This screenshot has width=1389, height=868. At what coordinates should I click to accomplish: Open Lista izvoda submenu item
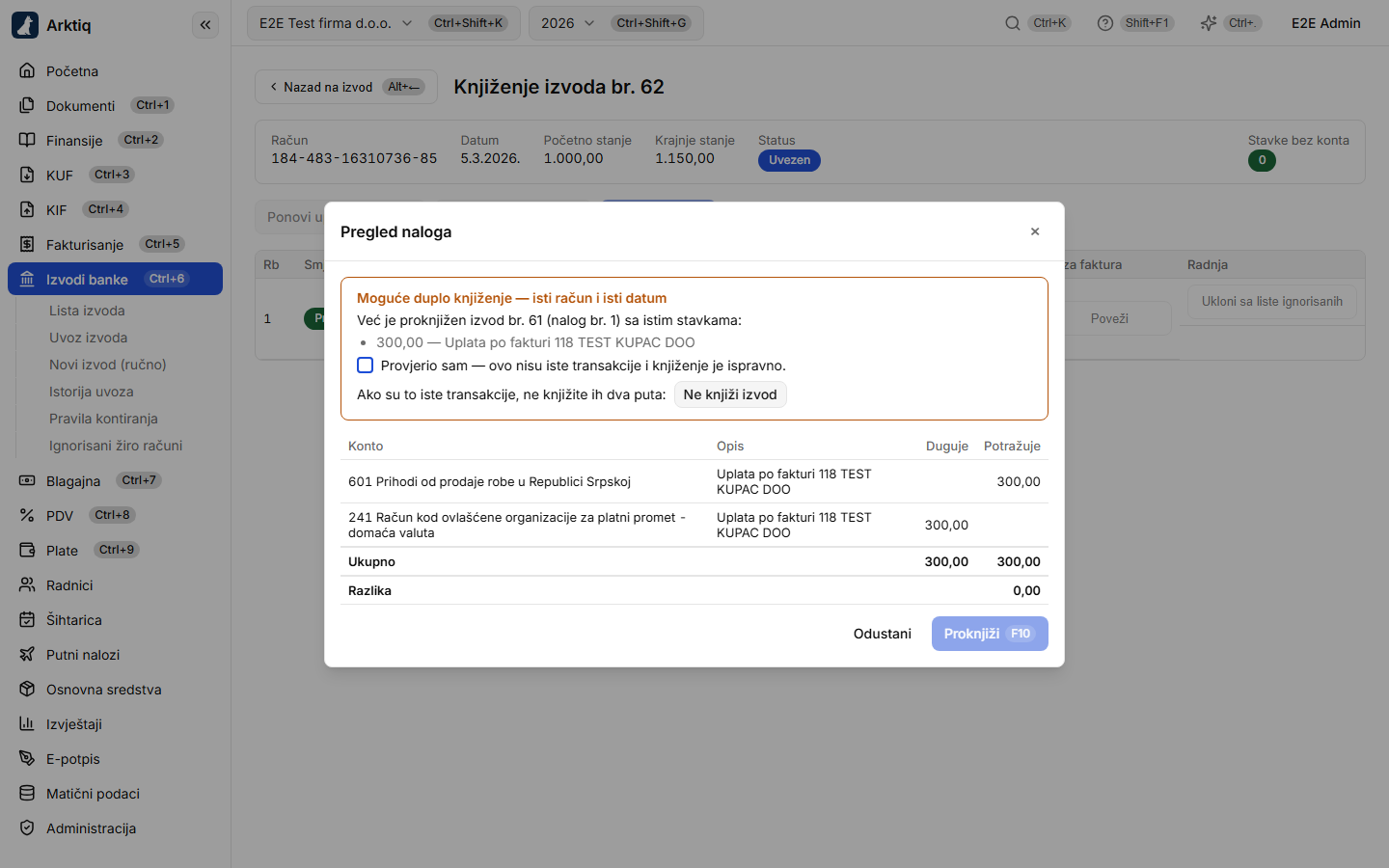click(x=87, y=311)
